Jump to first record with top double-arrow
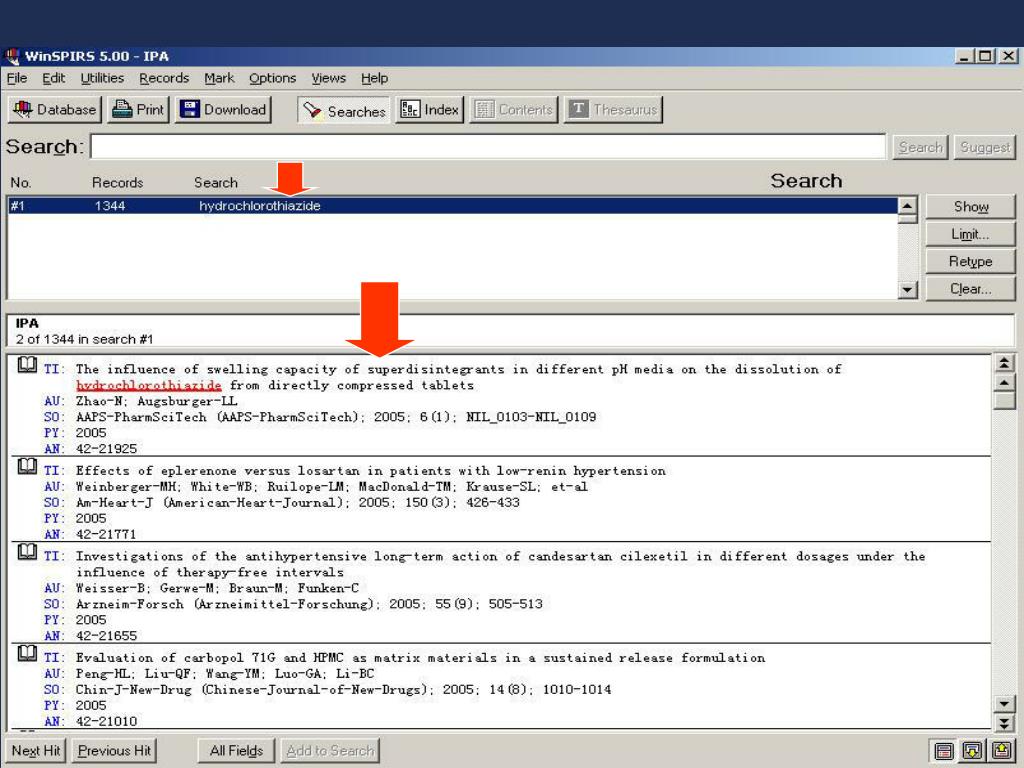 tap(1004, 363)
